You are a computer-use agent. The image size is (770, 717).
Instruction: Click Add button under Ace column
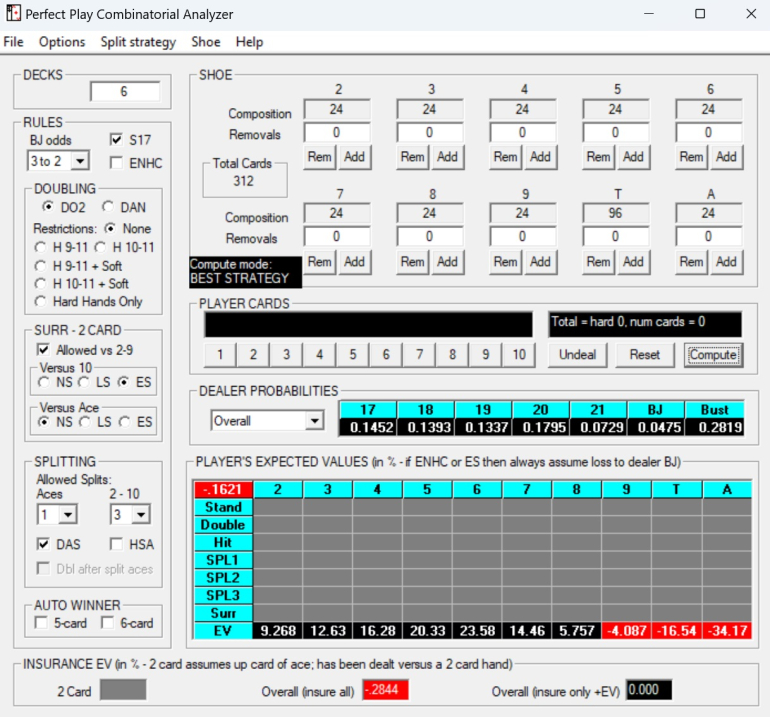[x=726, y=262]
